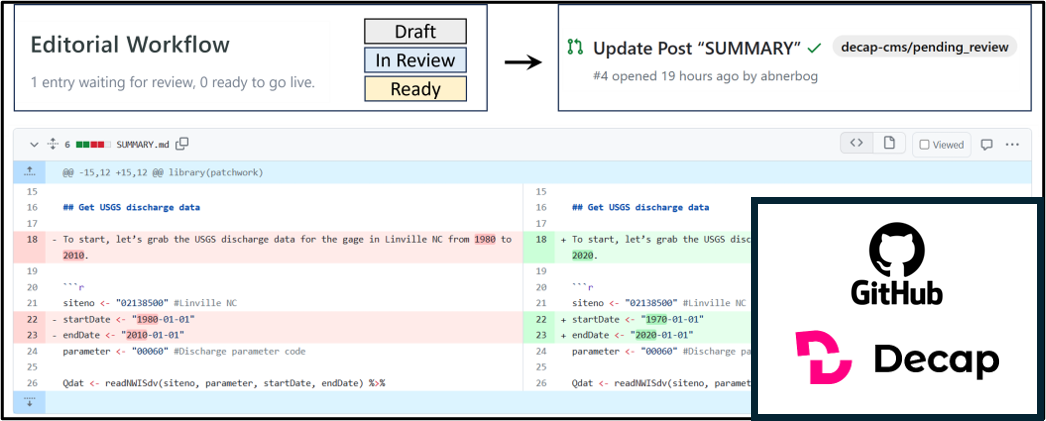Click the expand-all diff lines icon

[x=52, y=144]
